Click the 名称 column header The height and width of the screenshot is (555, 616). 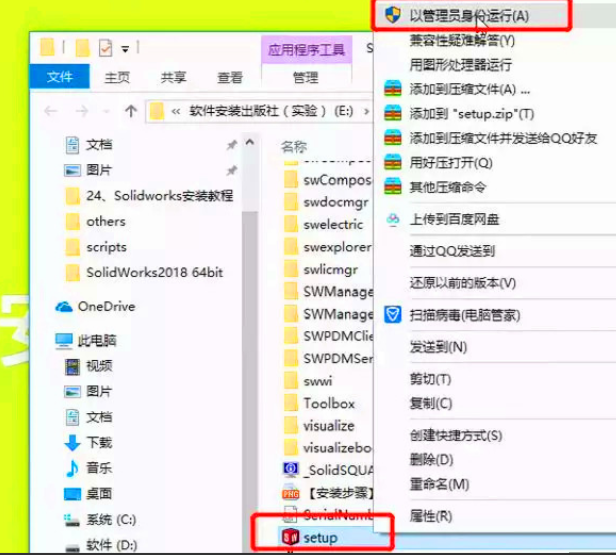tap(293, 147)
